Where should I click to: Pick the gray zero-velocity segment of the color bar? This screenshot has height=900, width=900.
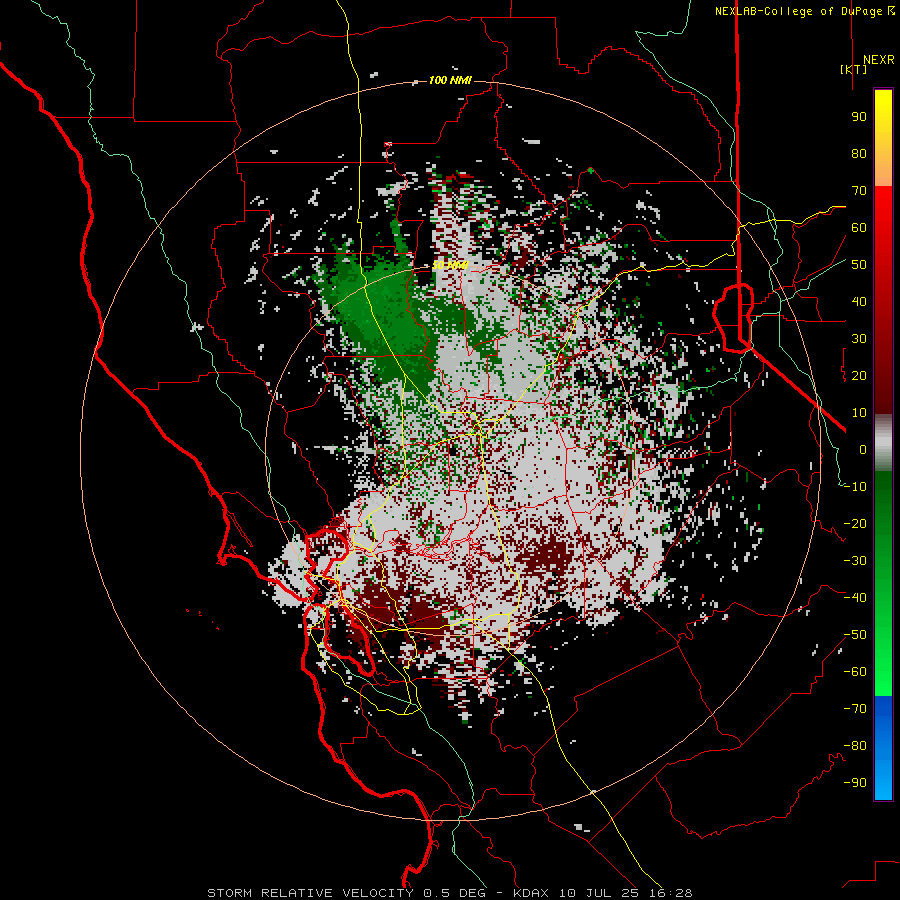(x=883, y=442)
